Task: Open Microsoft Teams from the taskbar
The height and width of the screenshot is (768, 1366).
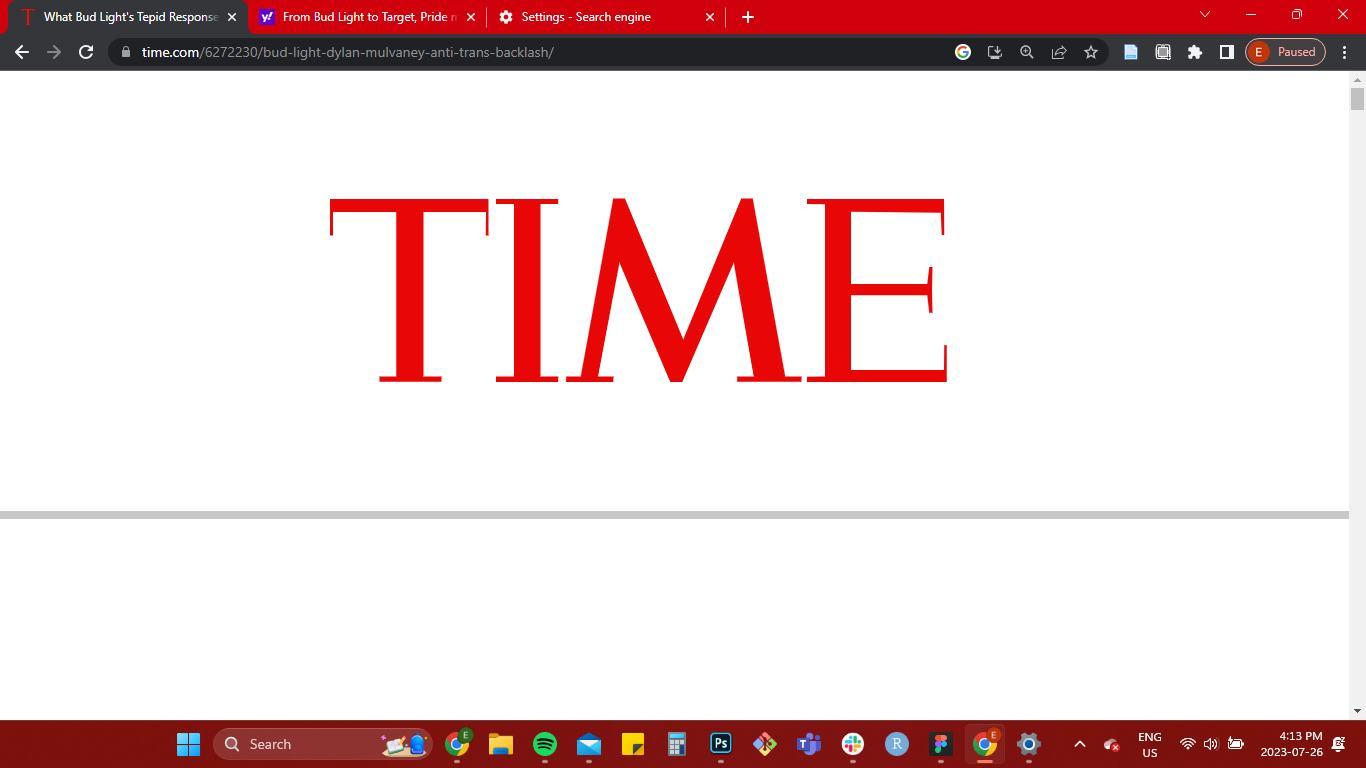Action: pos(809,744)
